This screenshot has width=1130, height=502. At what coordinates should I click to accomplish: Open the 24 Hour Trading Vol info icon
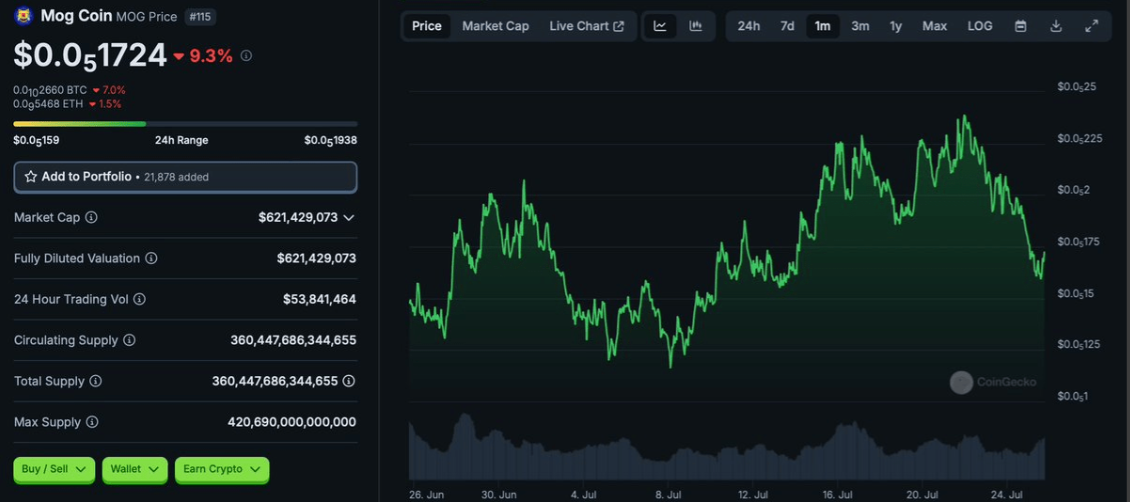tap(140, 299)
